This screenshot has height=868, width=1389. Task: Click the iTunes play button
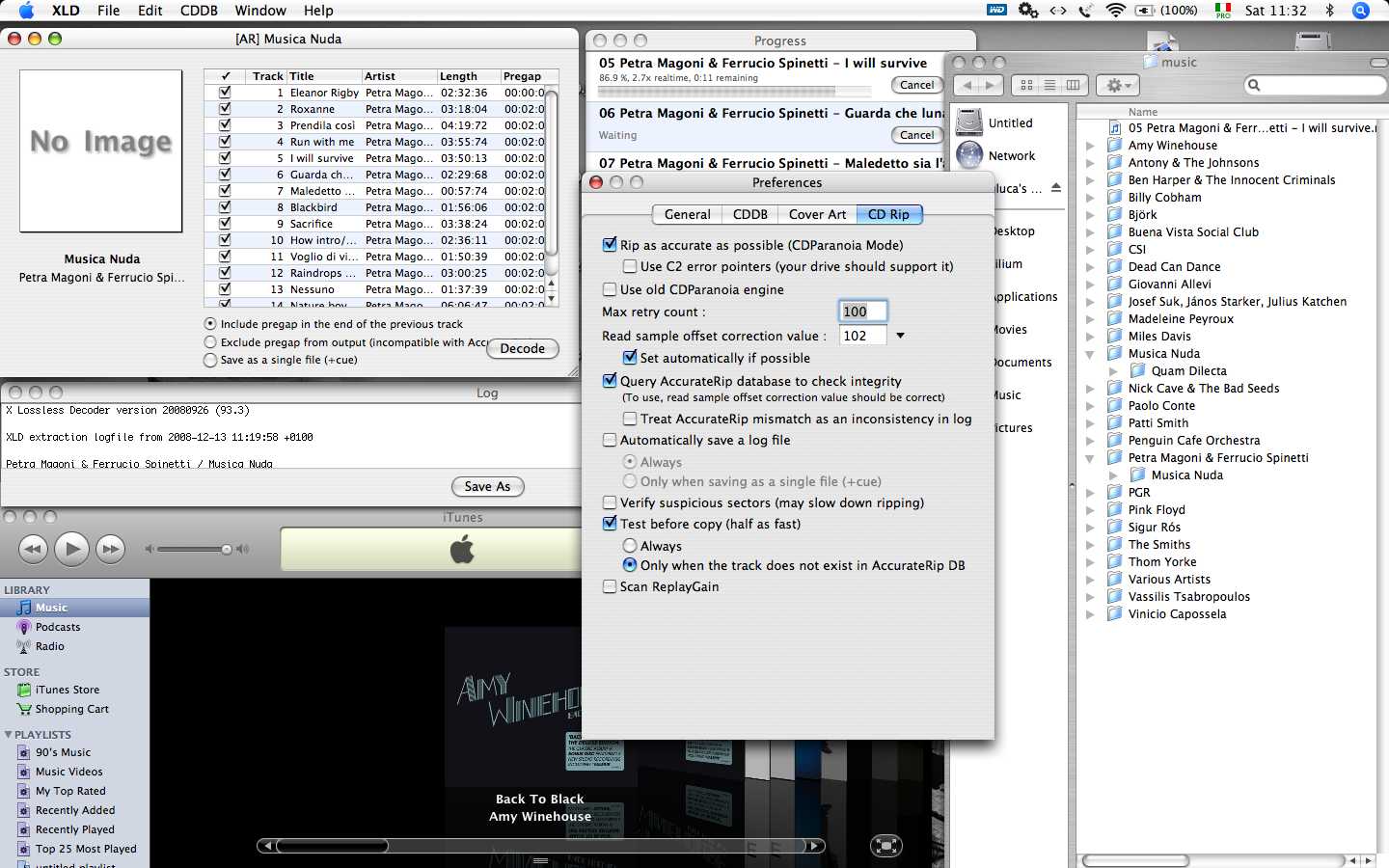71,549
